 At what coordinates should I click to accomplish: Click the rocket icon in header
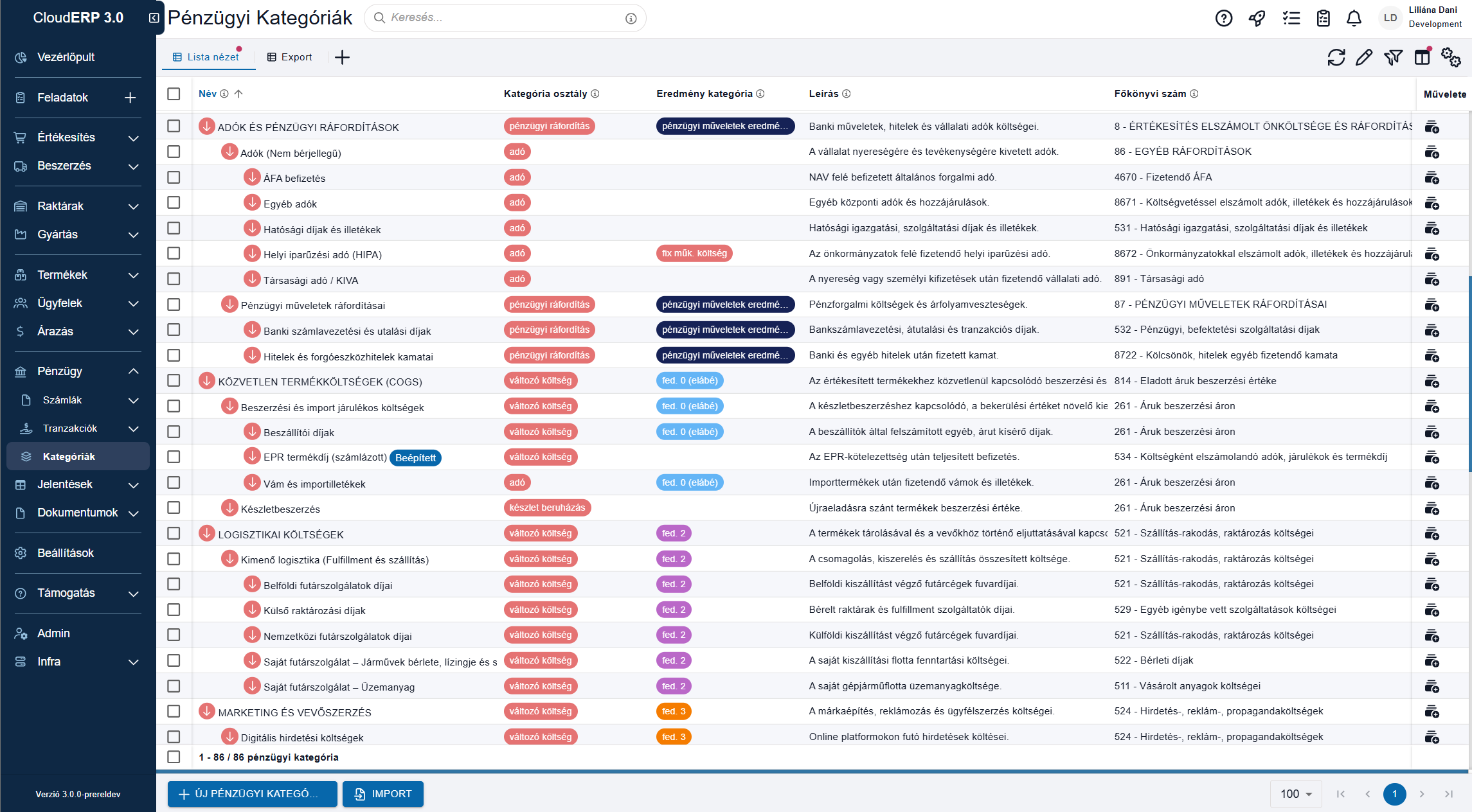pyautogui.click(x=1257, y=18)
